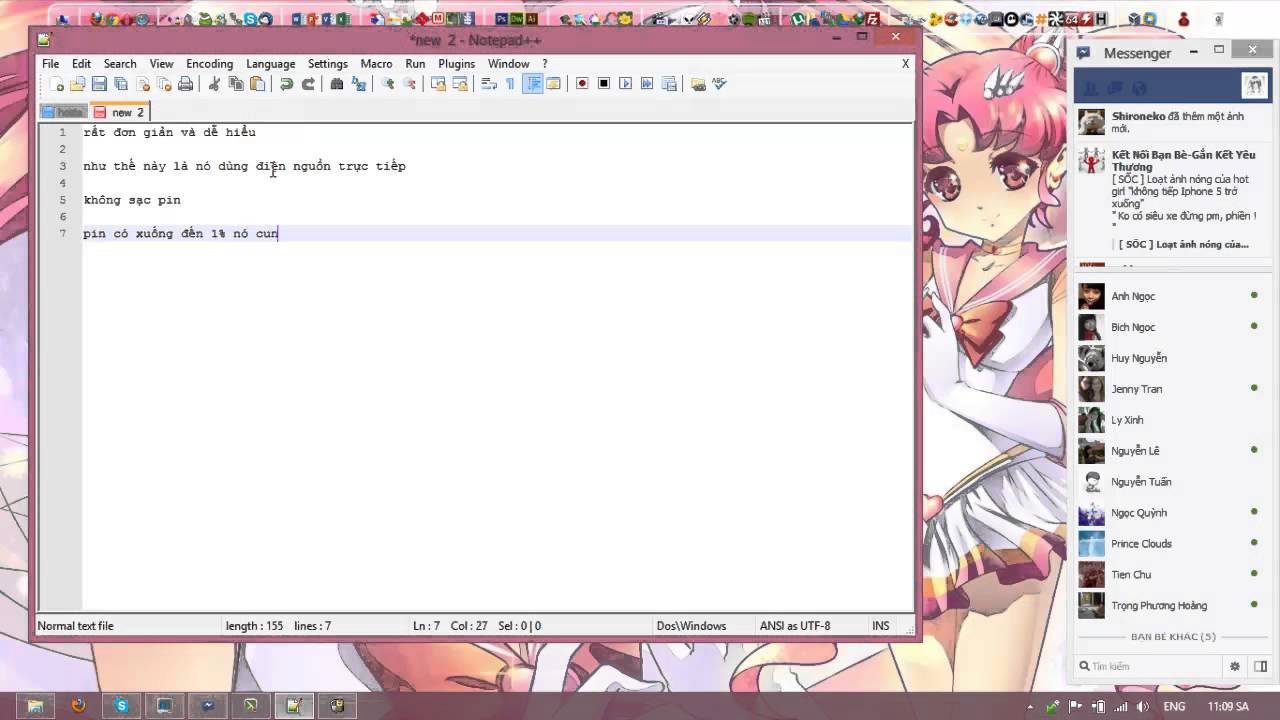Click the INS indicator in status bar
The height and width of the screenshot is (720, 1280).
[x=880, y=626]
